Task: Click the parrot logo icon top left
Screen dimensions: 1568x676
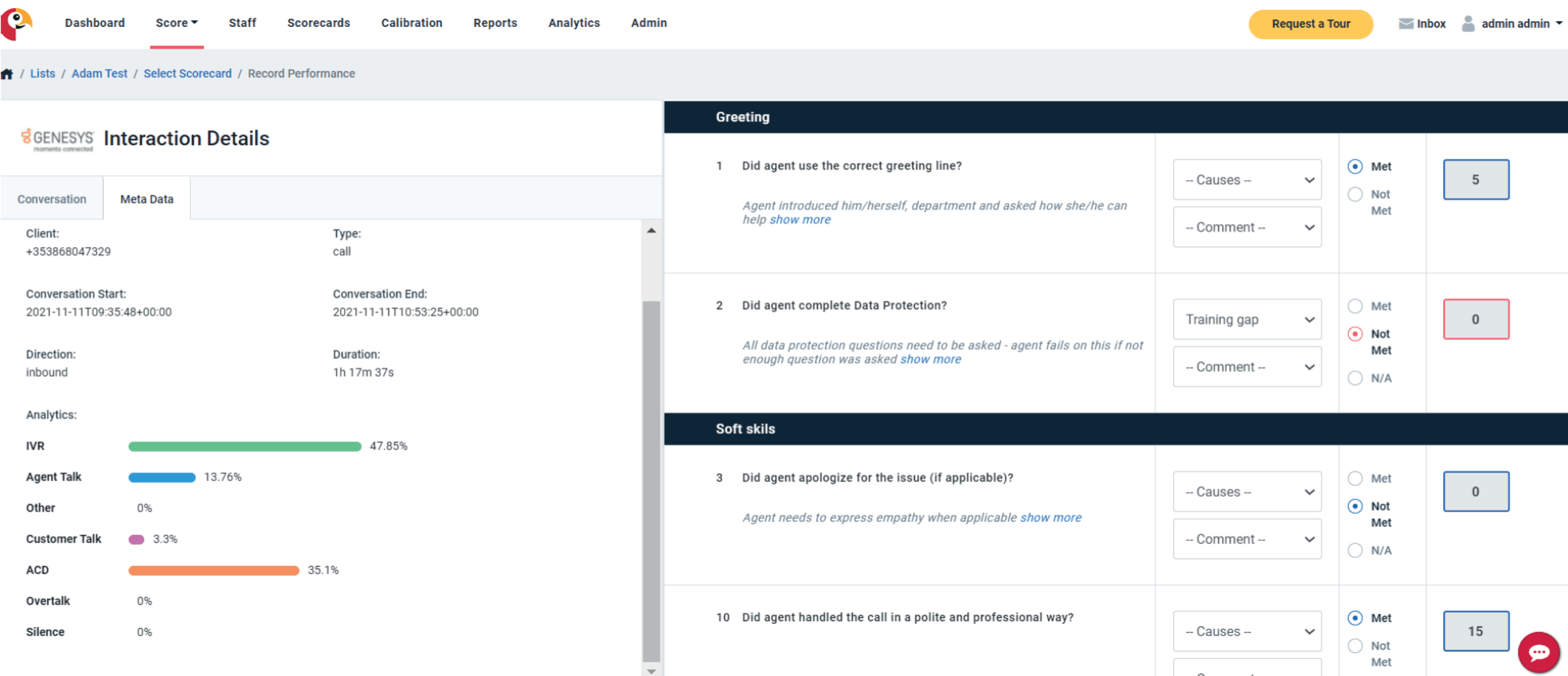Action: tap(19, 22)
